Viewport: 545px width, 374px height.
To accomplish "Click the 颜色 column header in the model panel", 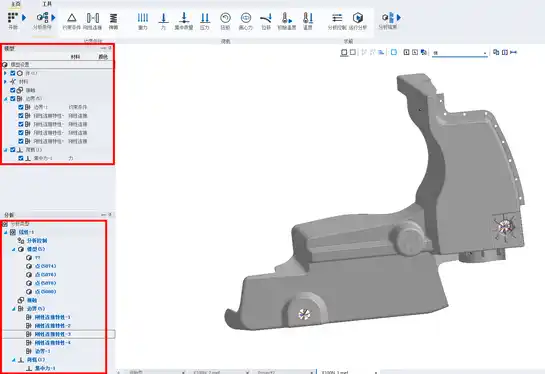I will [x=103, y=57].
